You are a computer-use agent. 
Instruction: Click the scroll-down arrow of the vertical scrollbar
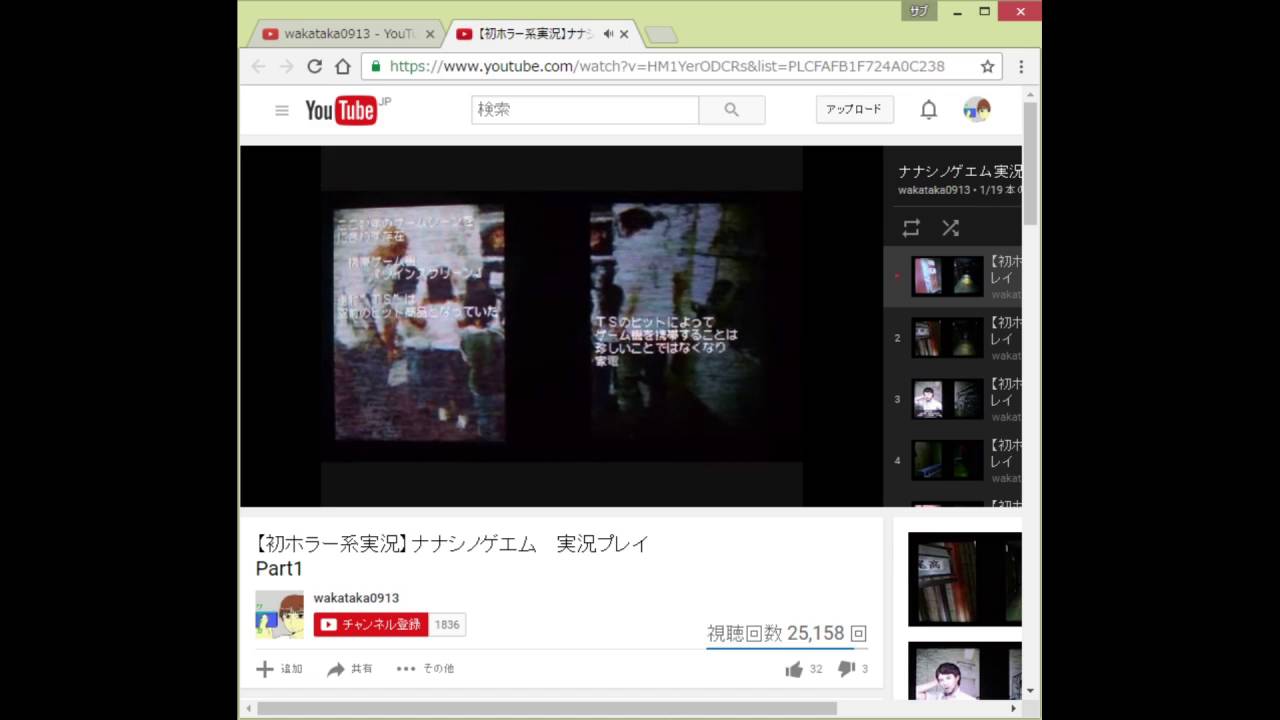[1030, 692]
